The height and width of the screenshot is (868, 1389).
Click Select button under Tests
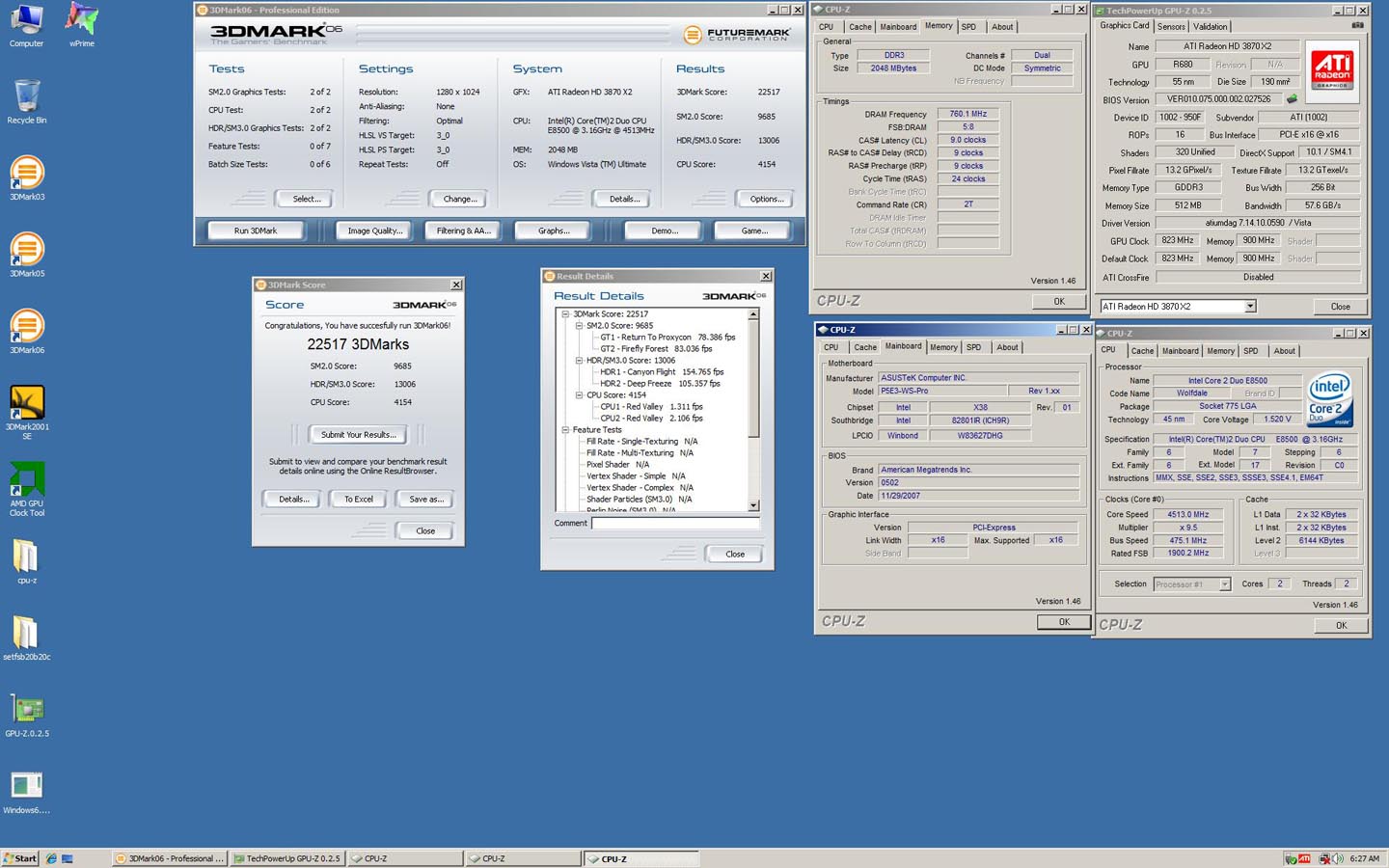[x=306, y=199]
